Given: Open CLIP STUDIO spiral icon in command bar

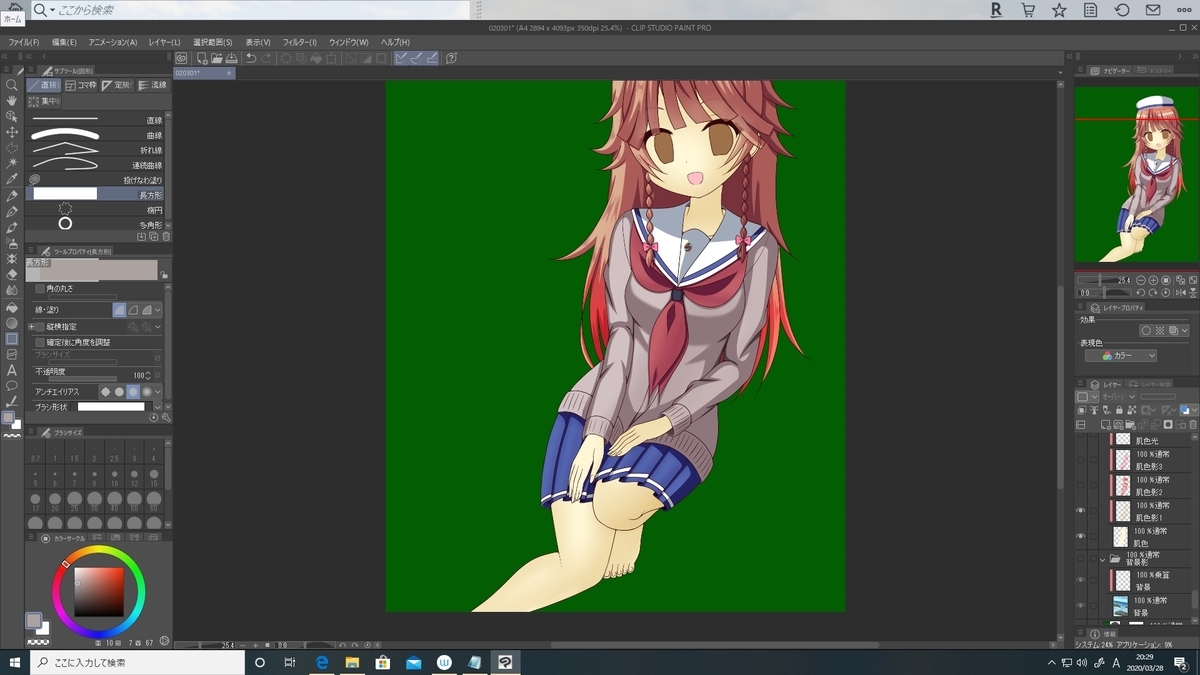Looking at the screenshot, I should point(181,58).
